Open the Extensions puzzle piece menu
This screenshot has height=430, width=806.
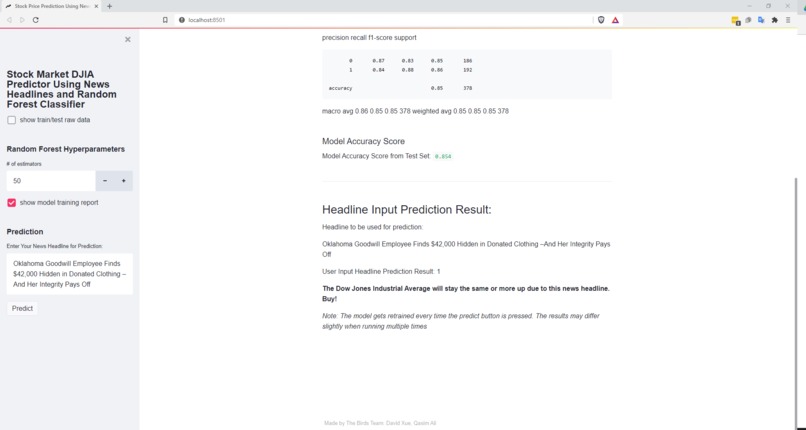pos(775,20)
